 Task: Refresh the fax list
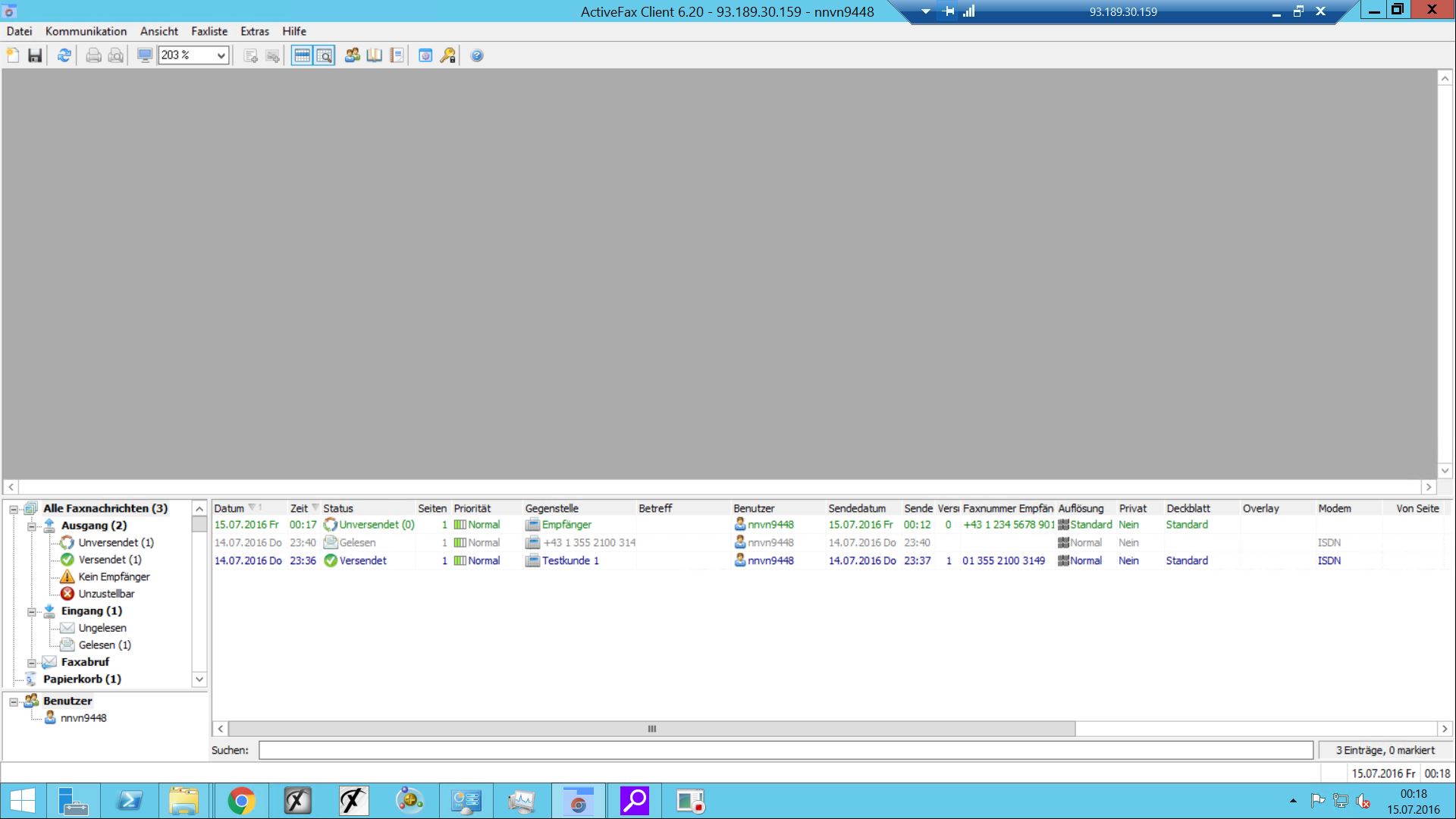[x=64, y=55]
